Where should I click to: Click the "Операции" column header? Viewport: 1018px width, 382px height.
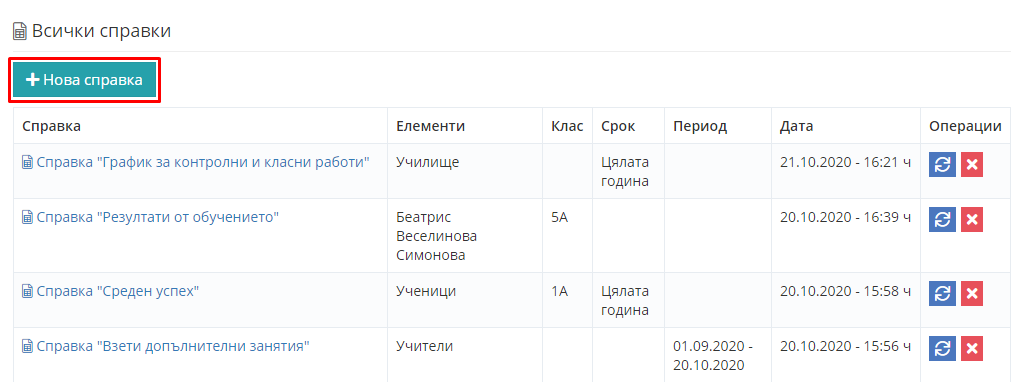(965, 126)
